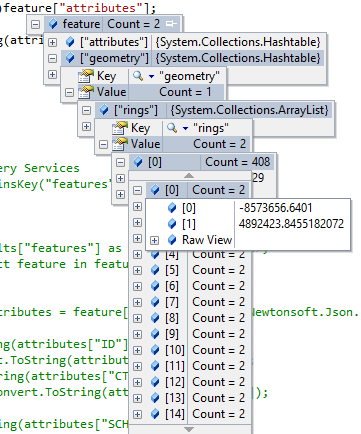This screenshot has width=361, height=434.
Task: Expand point [11] in the ring list
Action: click(x=137, y=366)
